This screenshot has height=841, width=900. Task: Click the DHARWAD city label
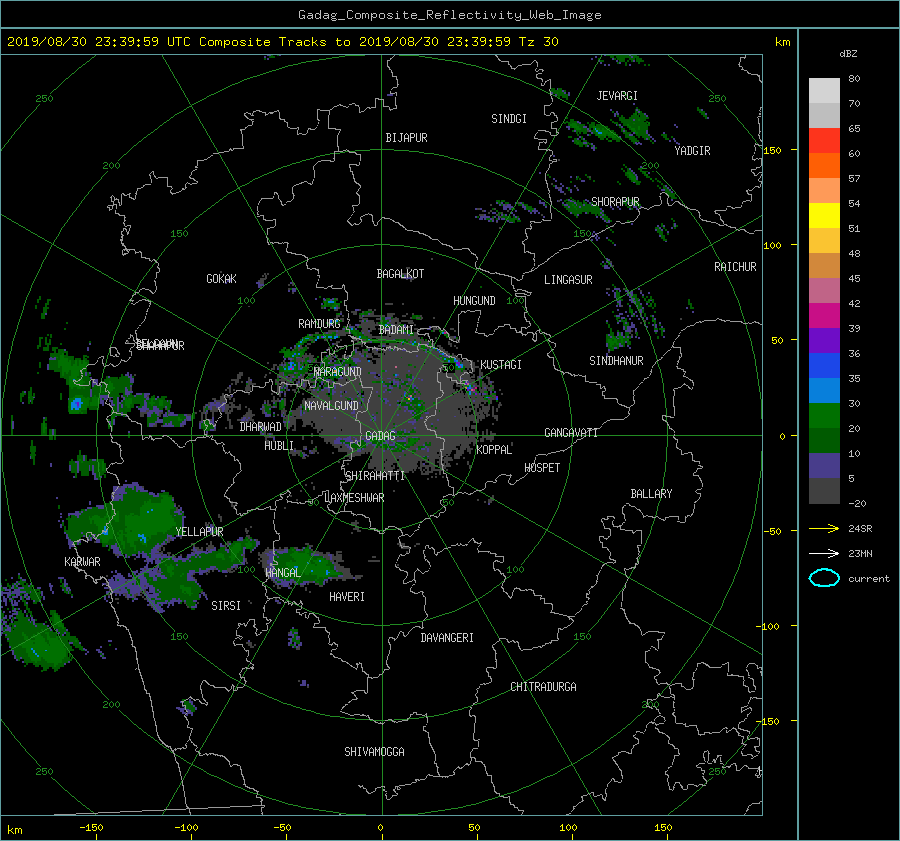(261, 427)
